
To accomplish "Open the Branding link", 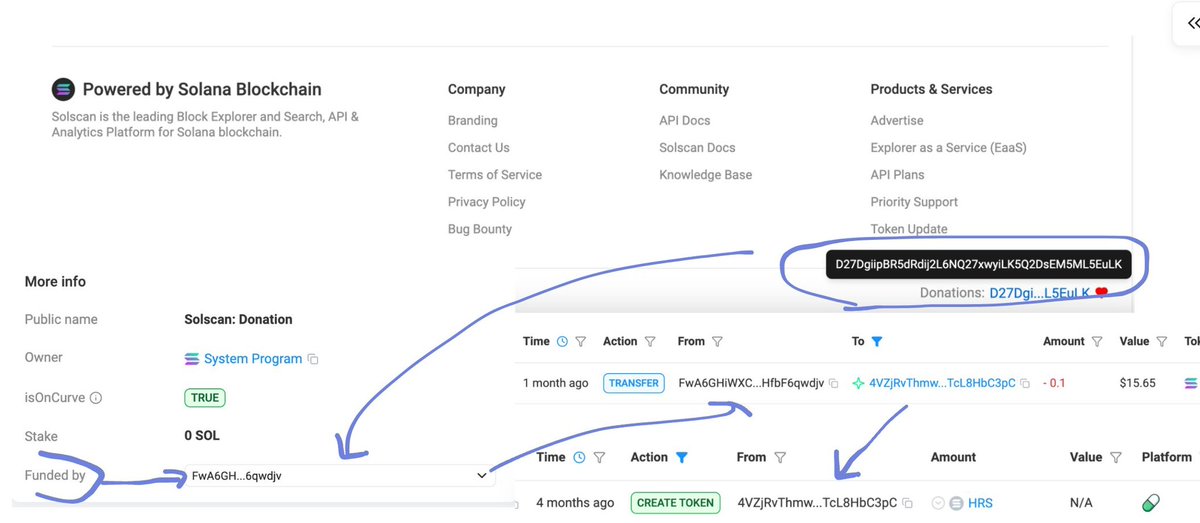I will [473, 120].
